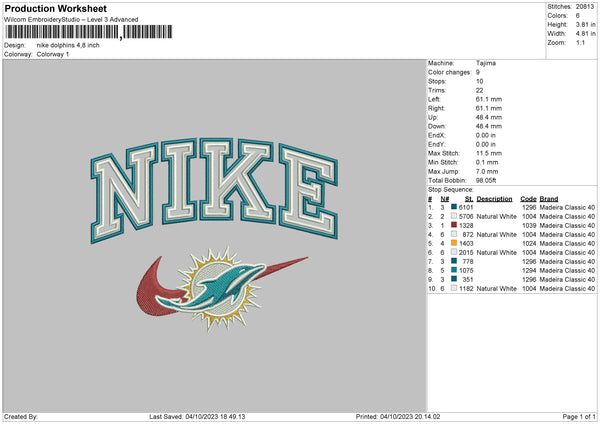Click 'Natural White' in stop row 2
This screenshot has width=600, height=424.
point(496,216)
